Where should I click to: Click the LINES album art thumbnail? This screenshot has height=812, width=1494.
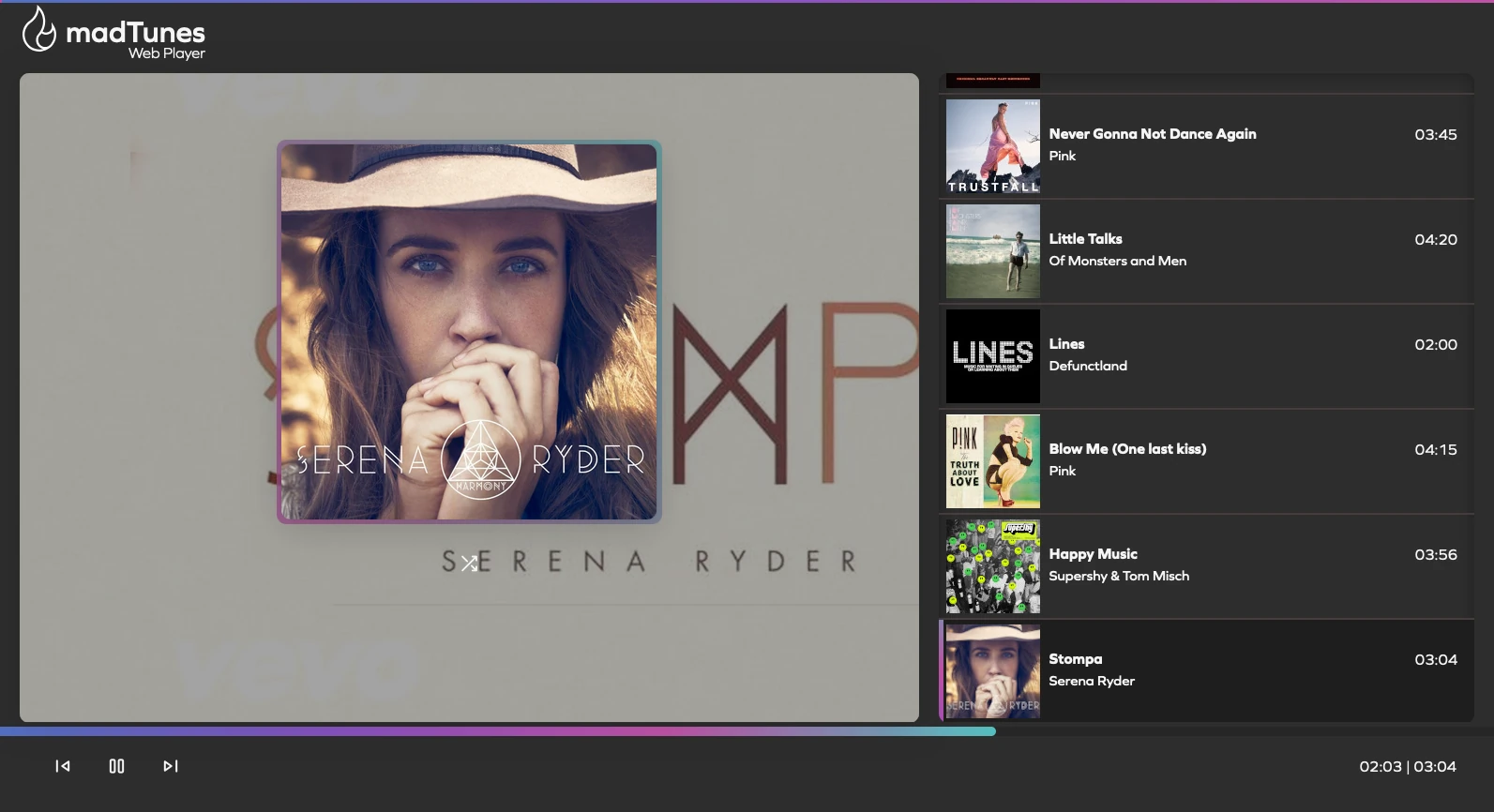pyautogui.click(x=992, y=356)
